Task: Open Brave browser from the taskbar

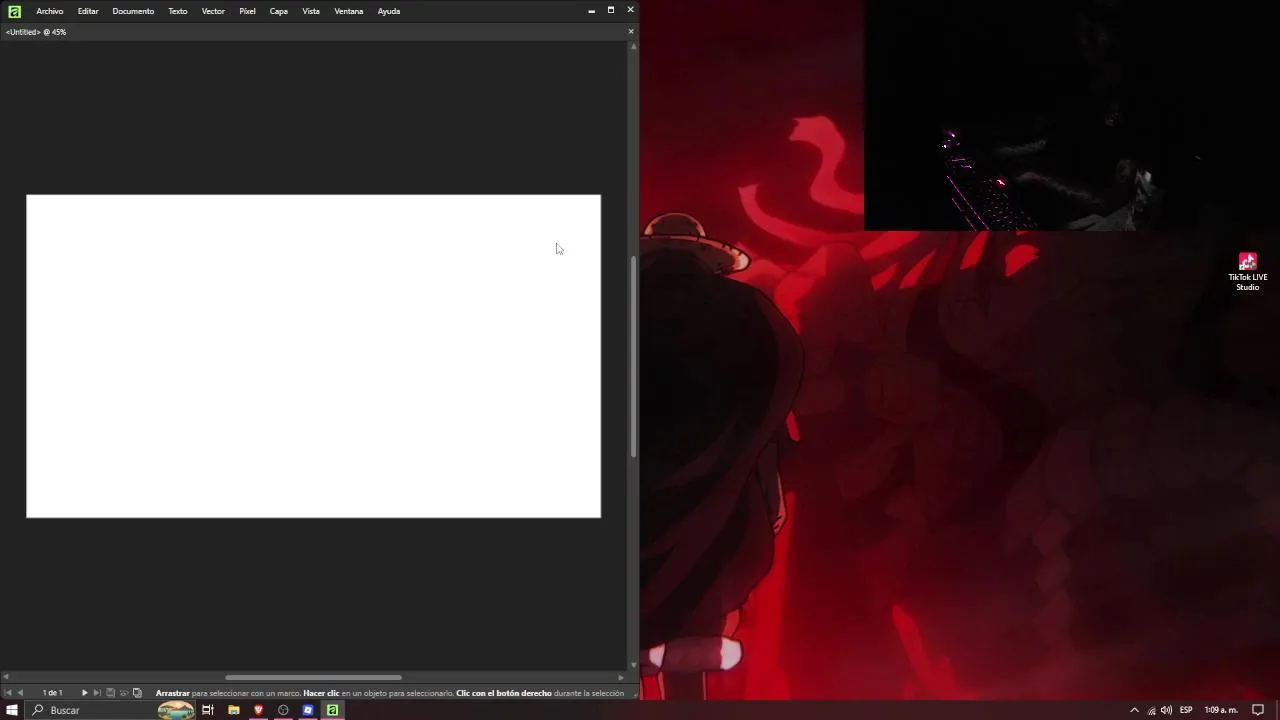Action: coord(258,710)
